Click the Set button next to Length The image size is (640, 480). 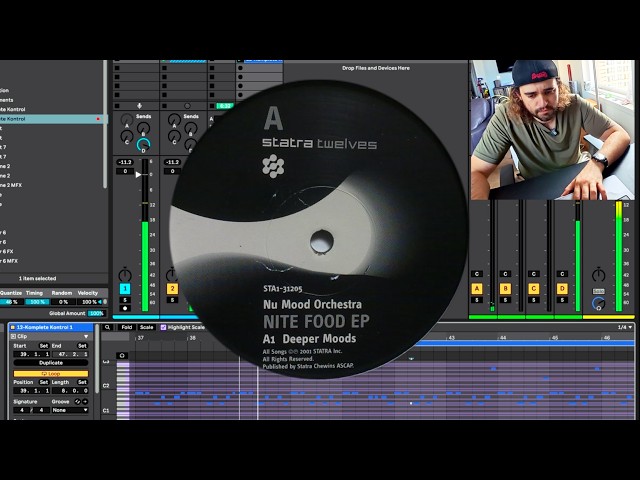82,382
